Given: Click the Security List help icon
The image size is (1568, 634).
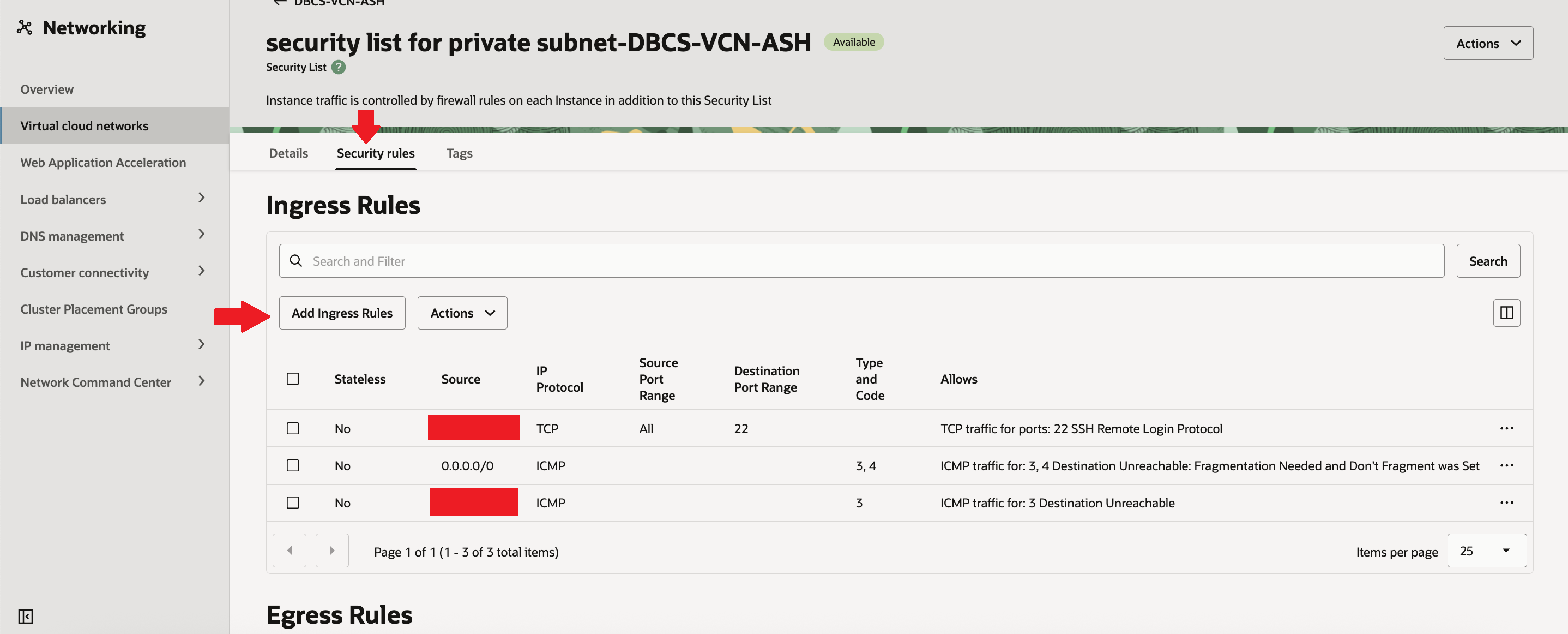Looking at the screenshot, I should tap(339, 67).
